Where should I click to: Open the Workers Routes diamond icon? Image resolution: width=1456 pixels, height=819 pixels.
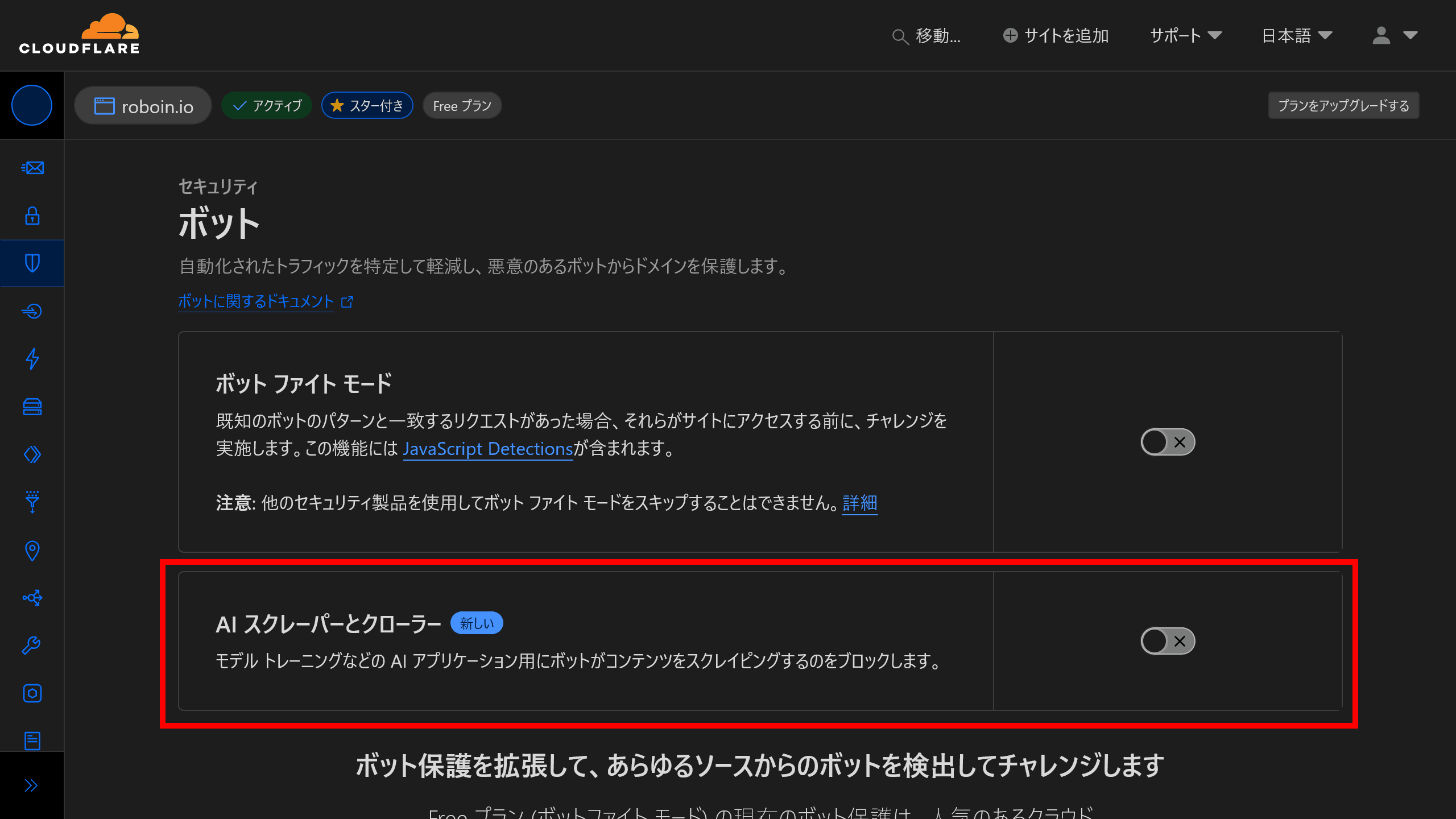coord(32,454)
